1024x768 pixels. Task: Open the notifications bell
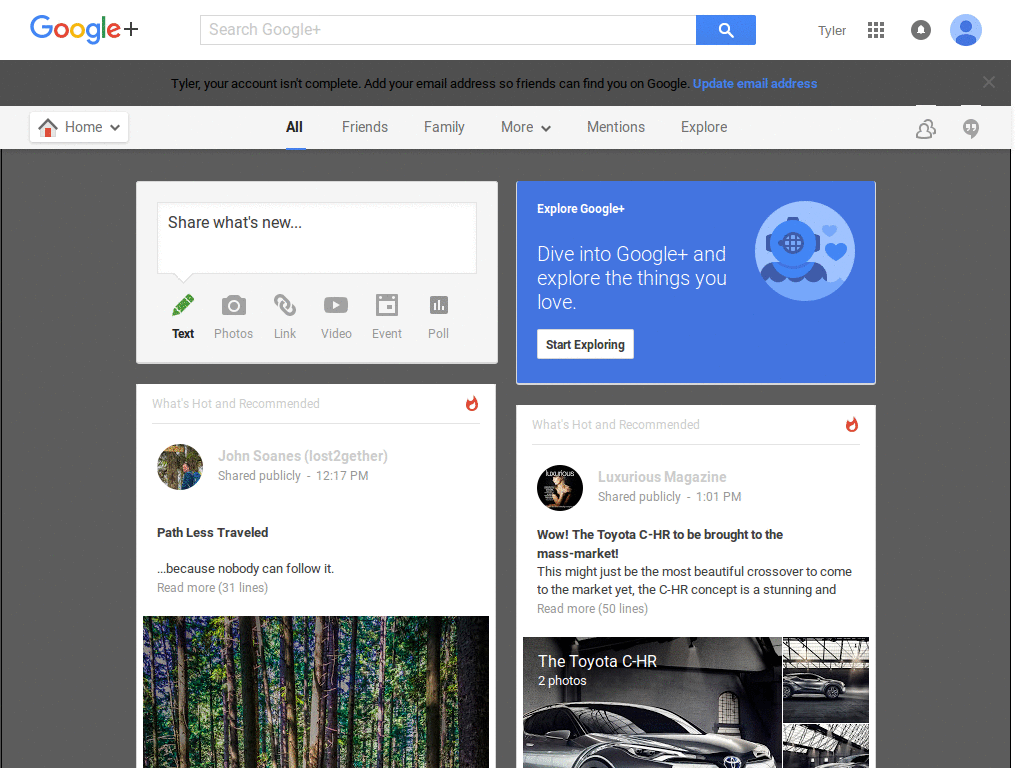click(x=921, y=30)
